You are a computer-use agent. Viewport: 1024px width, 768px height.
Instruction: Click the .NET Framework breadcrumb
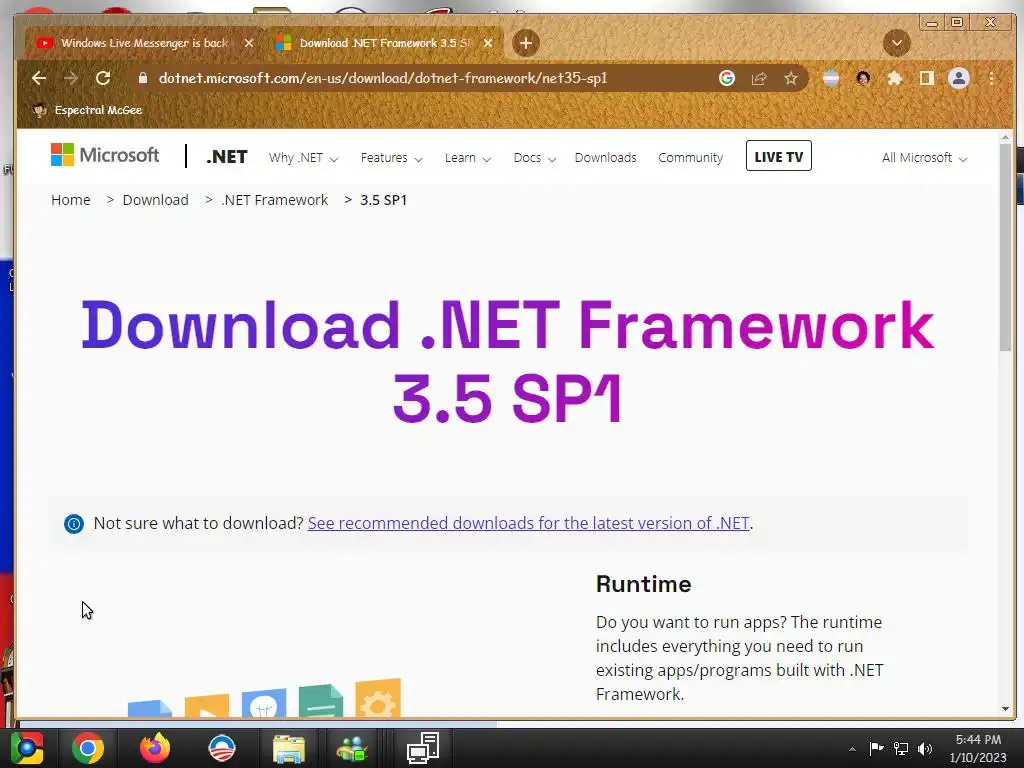point(274,200)
